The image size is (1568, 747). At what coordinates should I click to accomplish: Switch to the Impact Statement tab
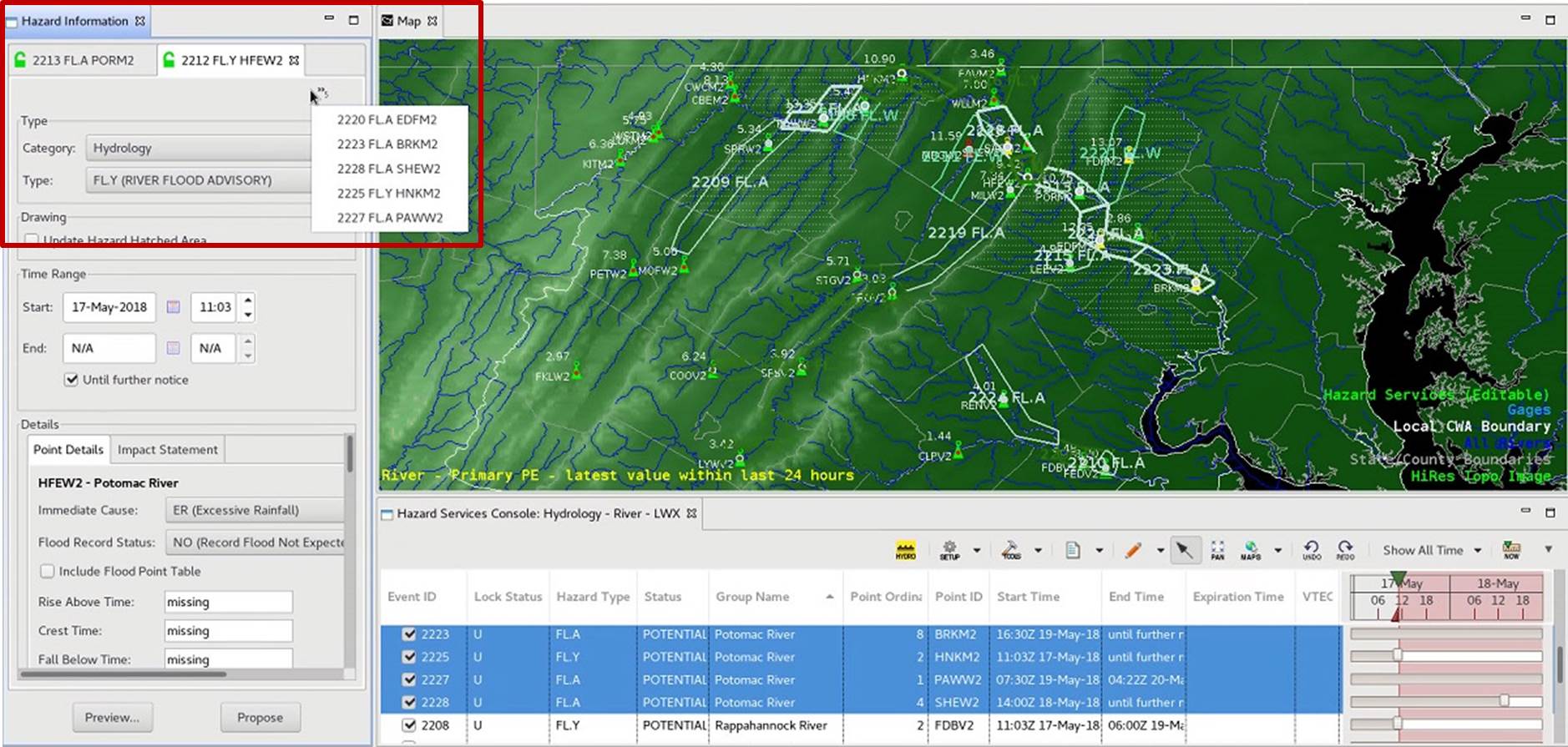167,449
